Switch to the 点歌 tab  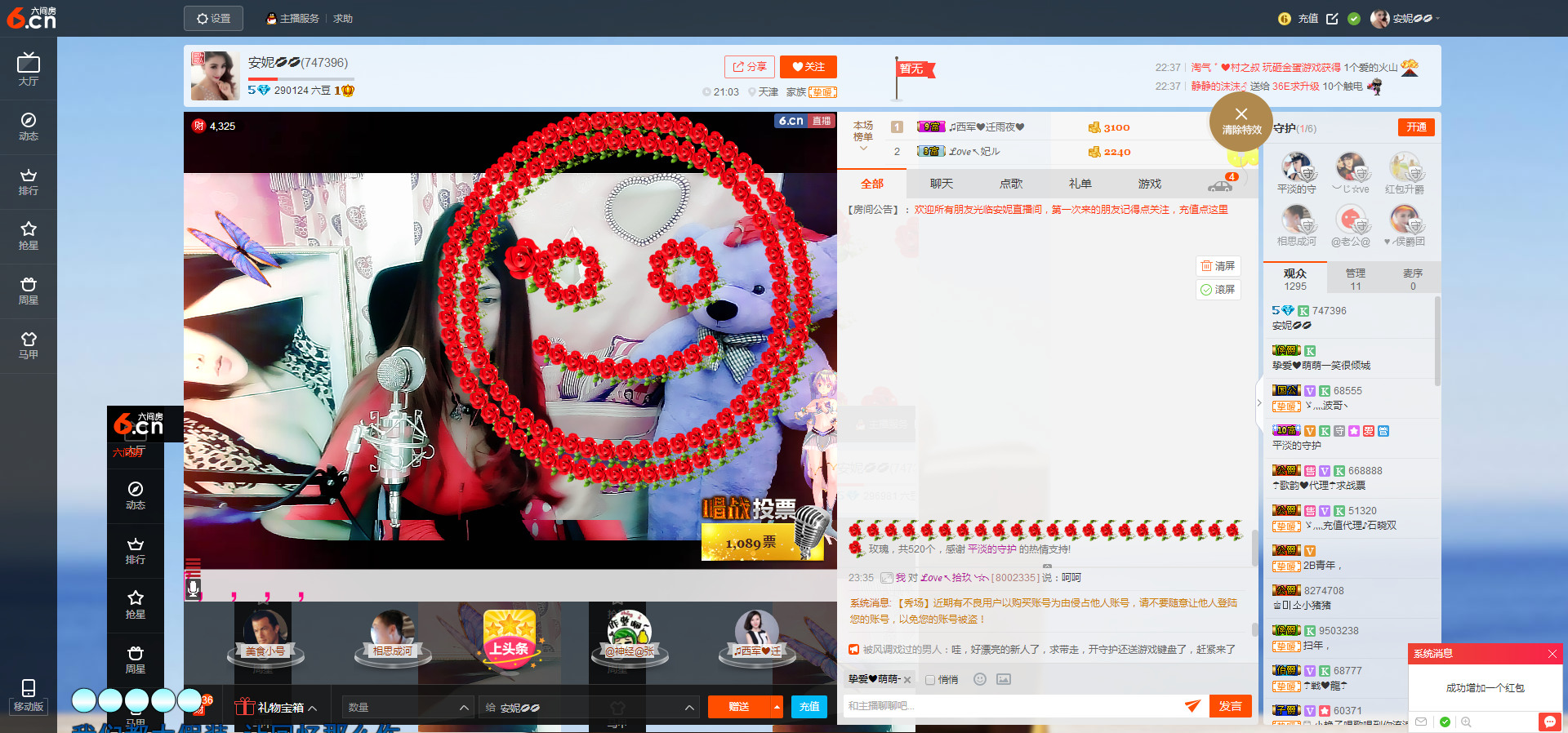point(1011,184)
